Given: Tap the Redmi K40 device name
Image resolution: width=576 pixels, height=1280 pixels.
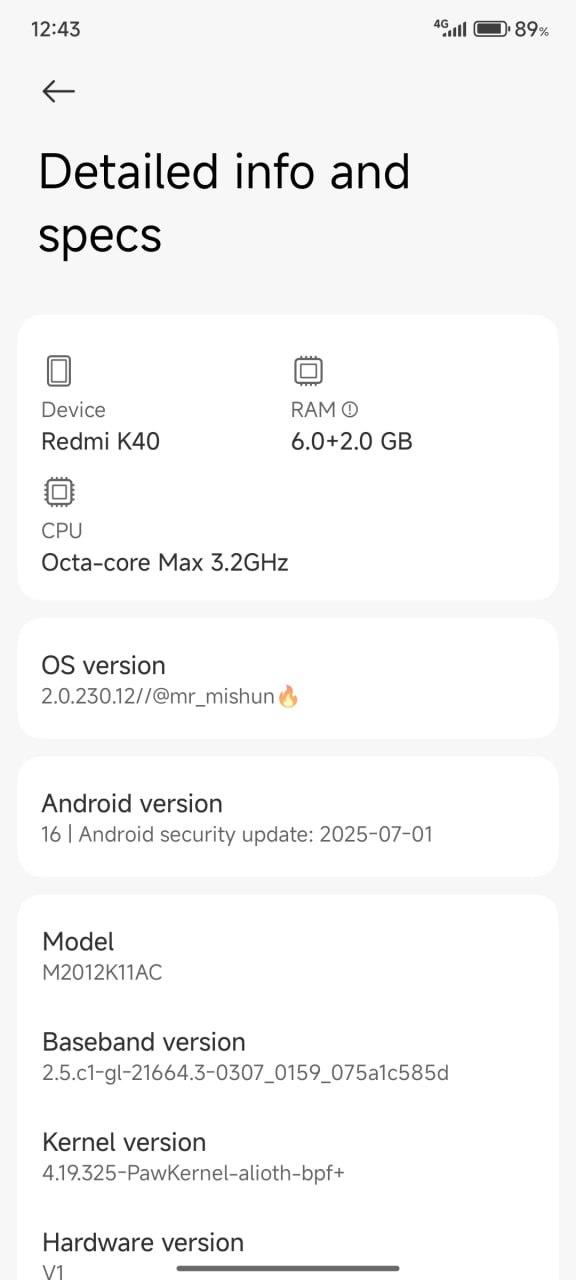Looking at the screenshot, I should 100,441.
